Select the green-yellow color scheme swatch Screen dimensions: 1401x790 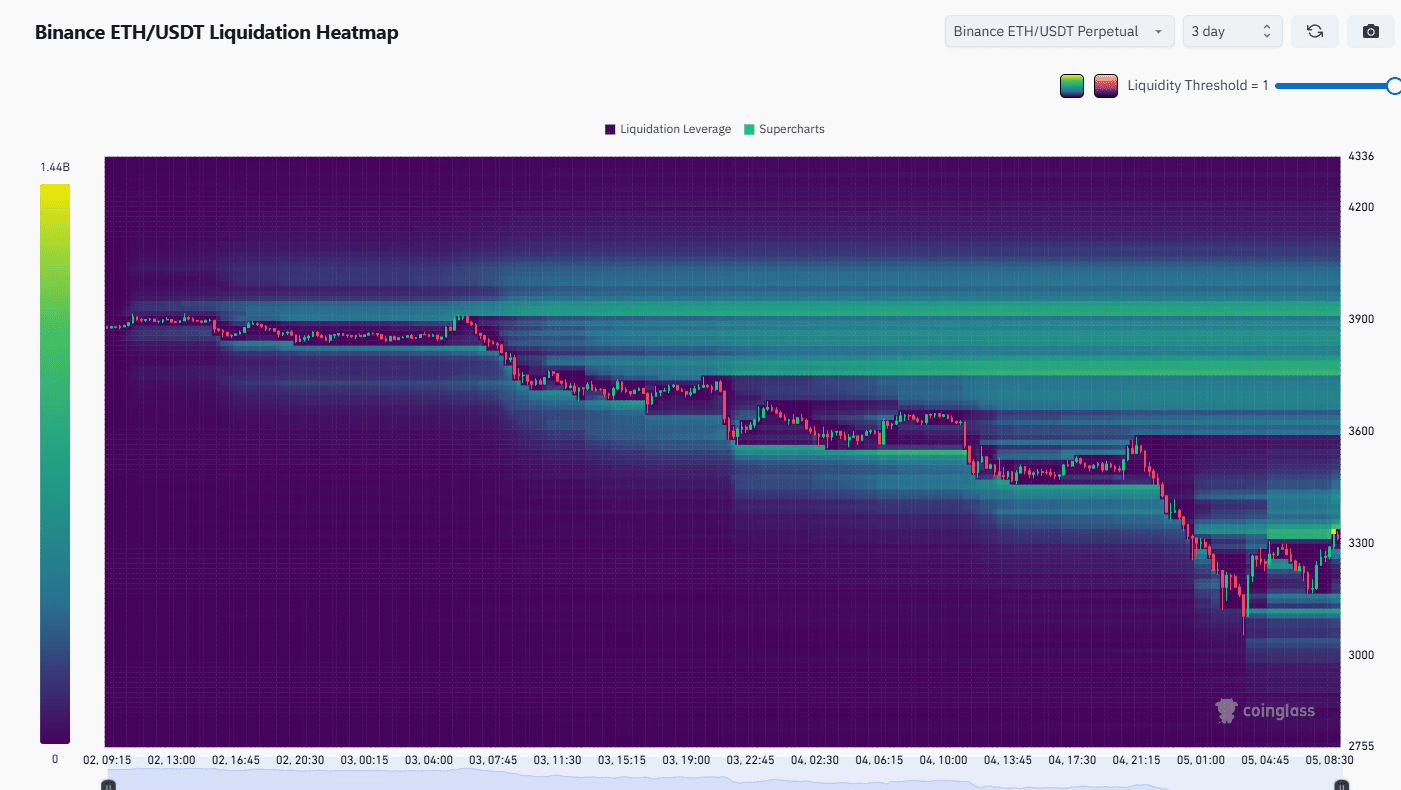[x=1072, y=86]
